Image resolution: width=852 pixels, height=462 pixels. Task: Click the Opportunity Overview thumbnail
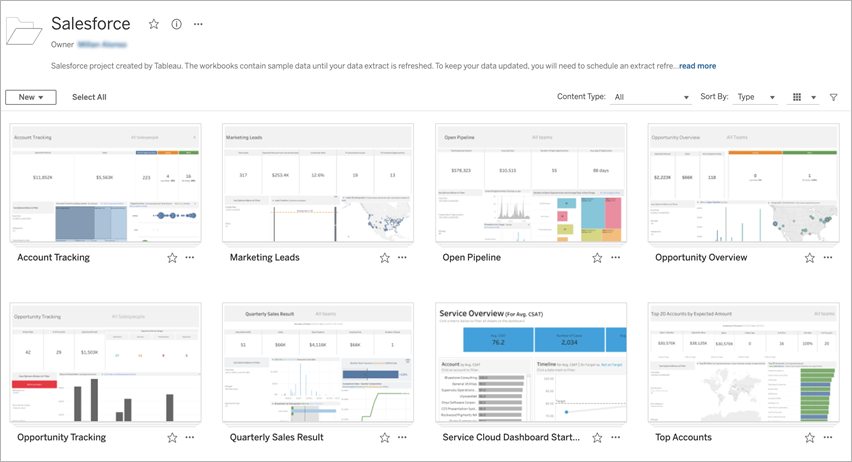(743, 183)
